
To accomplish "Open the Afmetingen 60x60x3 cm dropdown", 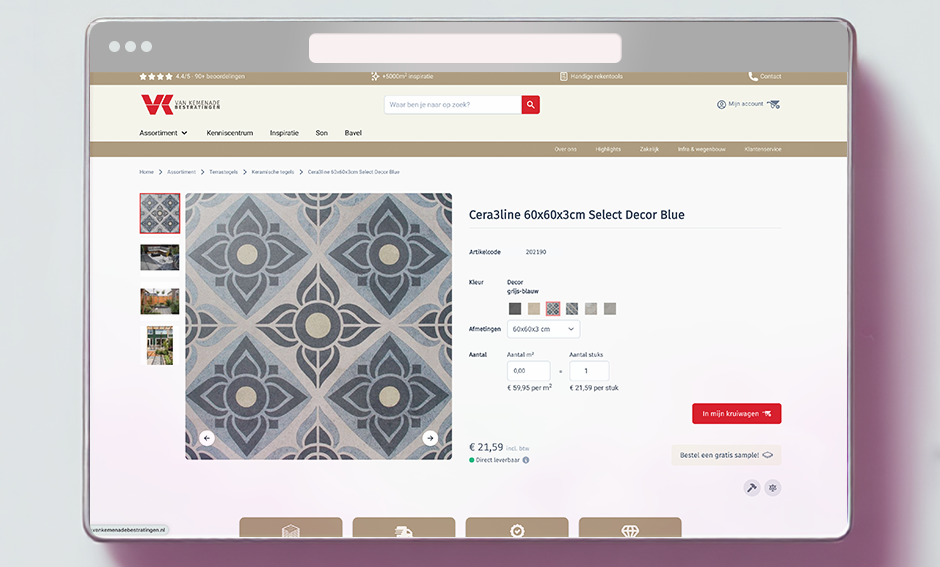I will [543, 329].
